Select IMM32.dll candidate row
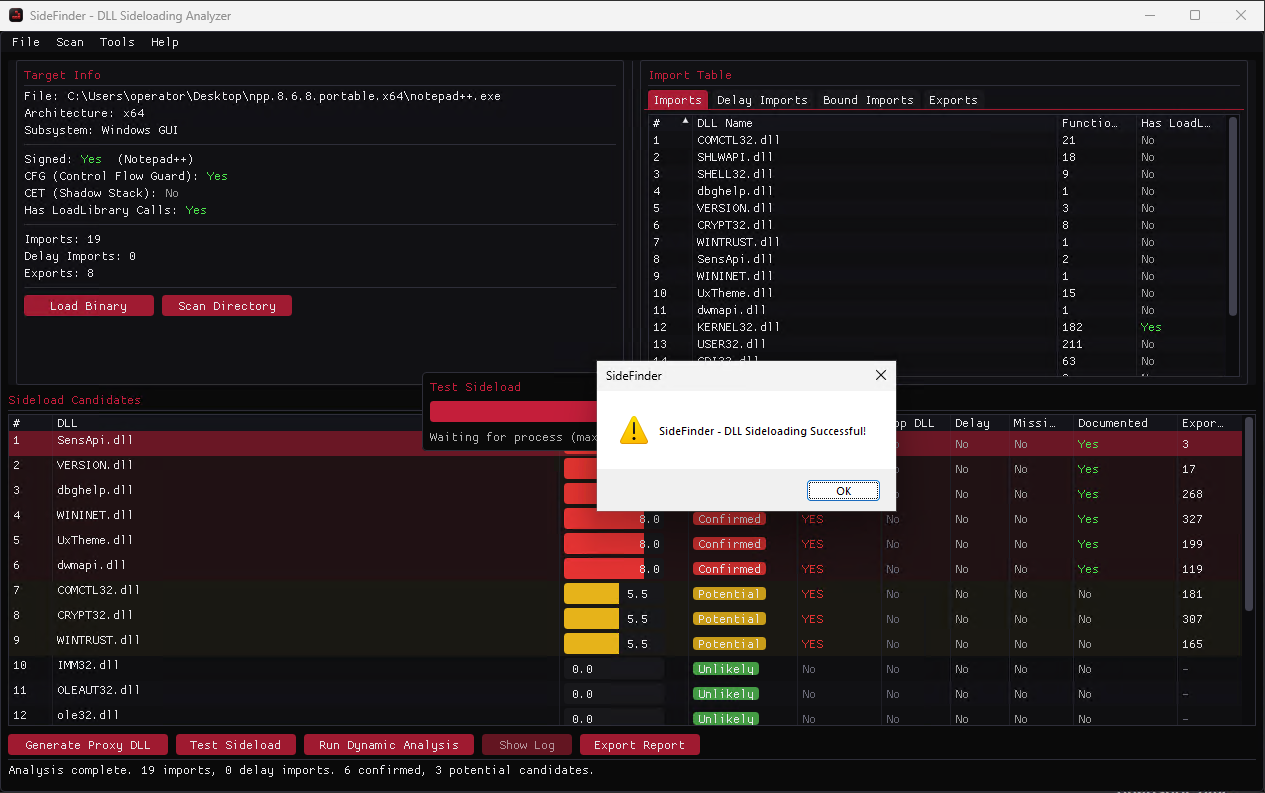Viewport: 1265px width, 793px height. click(x=625, y=668)
